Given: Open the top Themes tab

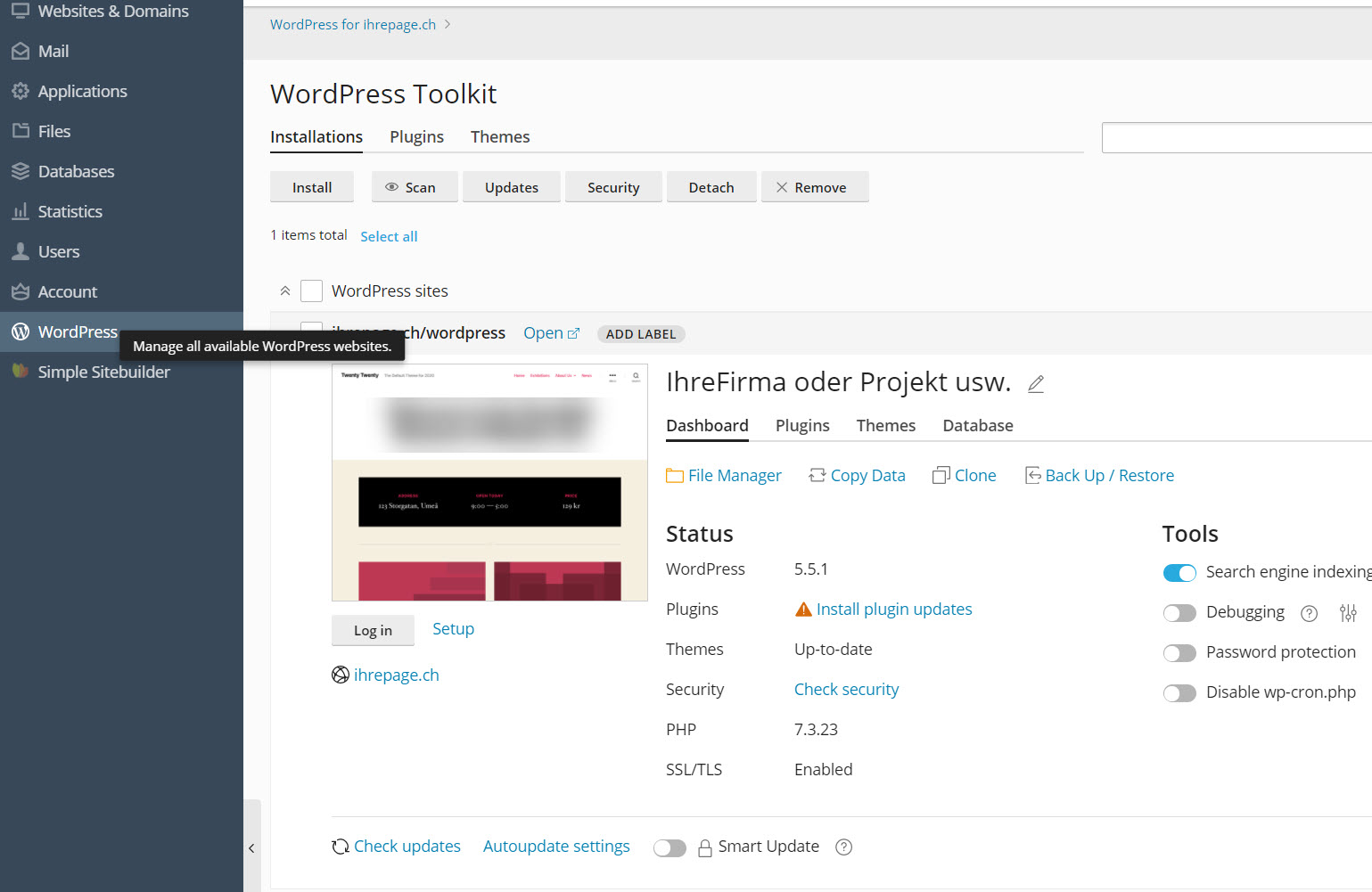Looking at the screenshot, I should click(x=499, y=137).
